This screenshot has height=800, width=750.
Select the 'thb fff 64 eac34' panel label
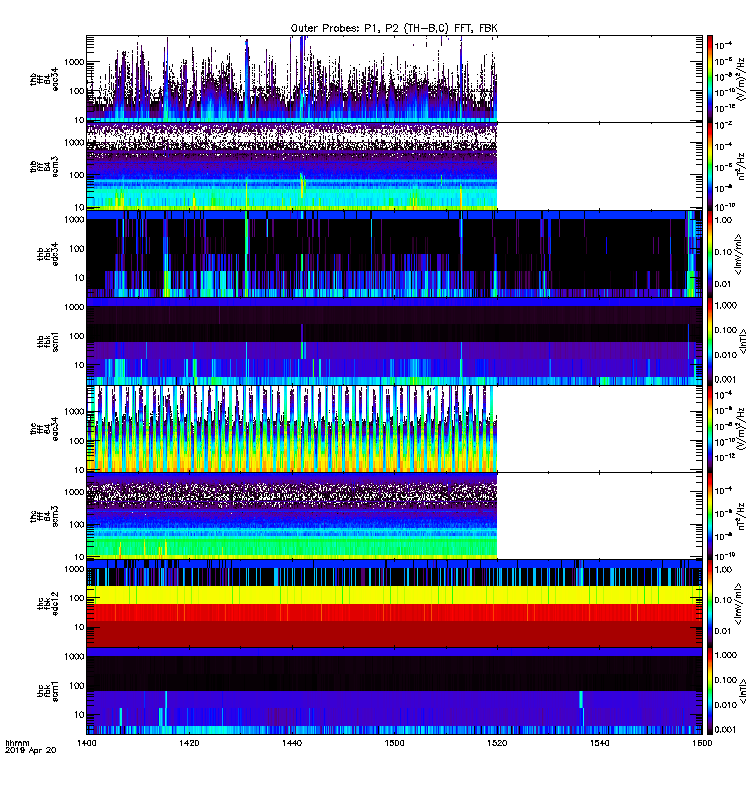click(44, 80)
